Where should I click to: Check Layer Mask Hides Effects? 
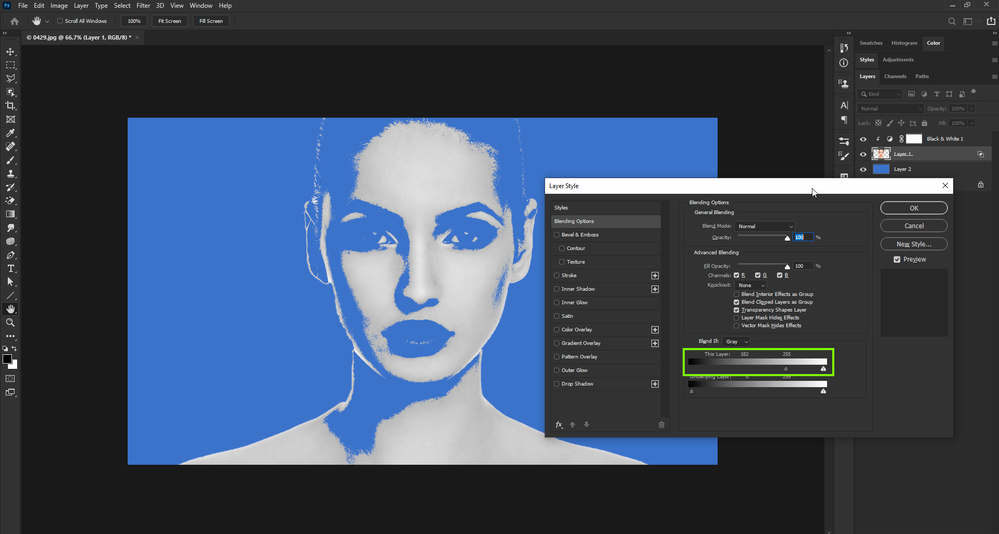737,318
